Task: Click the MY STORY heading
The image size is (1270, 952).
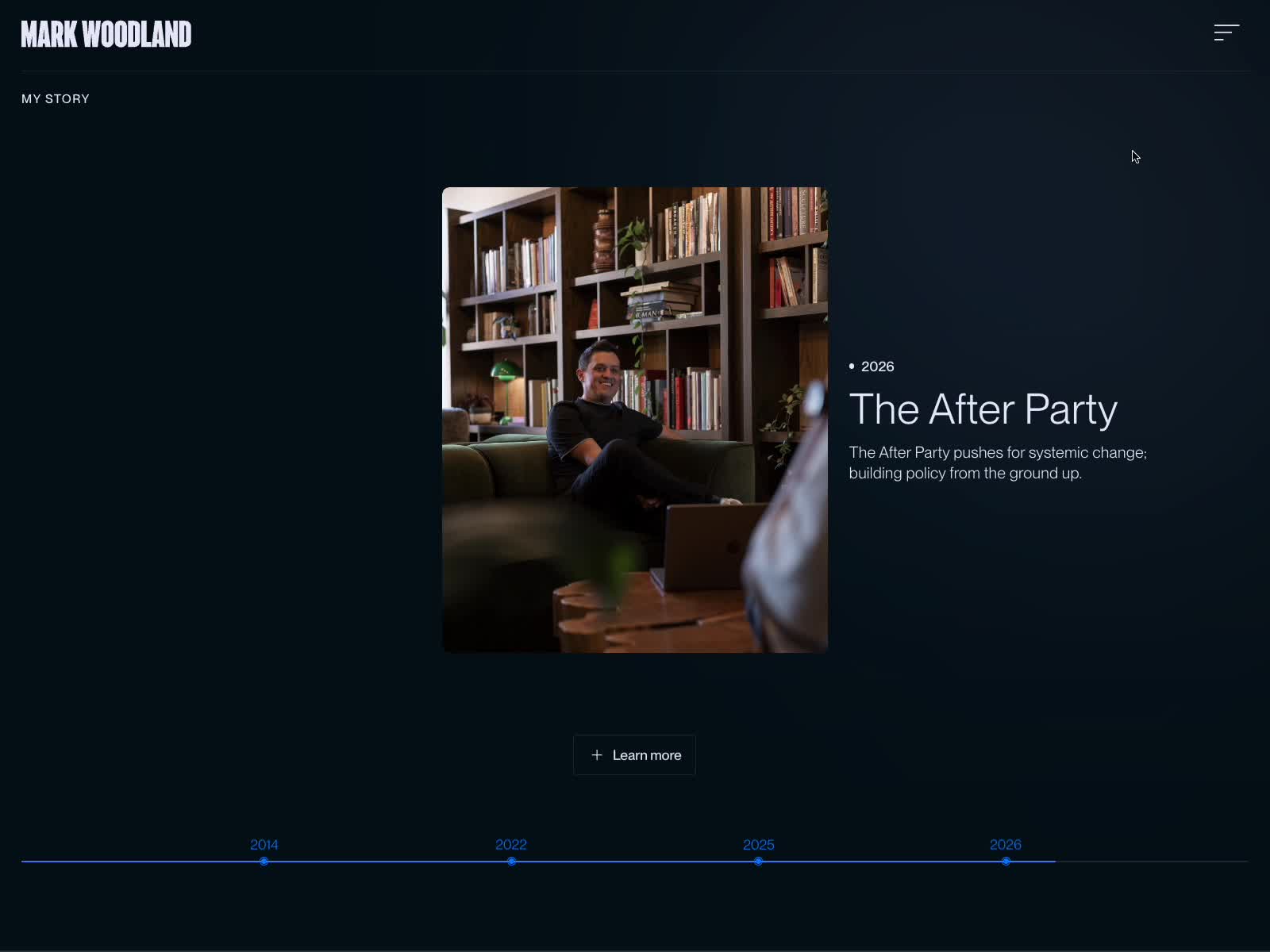Action: (56, 99)
